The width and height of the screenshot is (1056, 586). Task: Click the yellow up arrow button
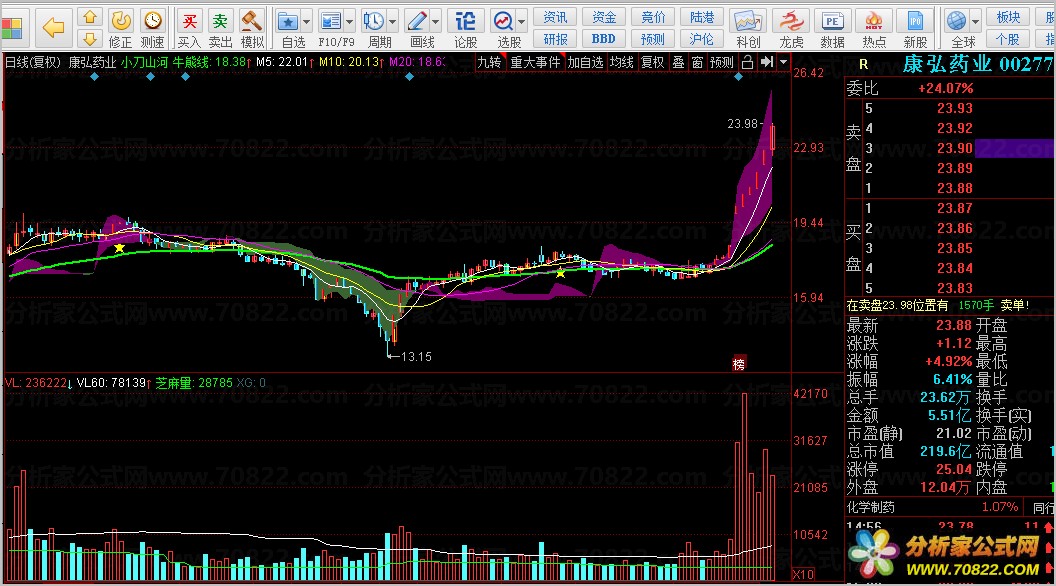coord(90,16)
